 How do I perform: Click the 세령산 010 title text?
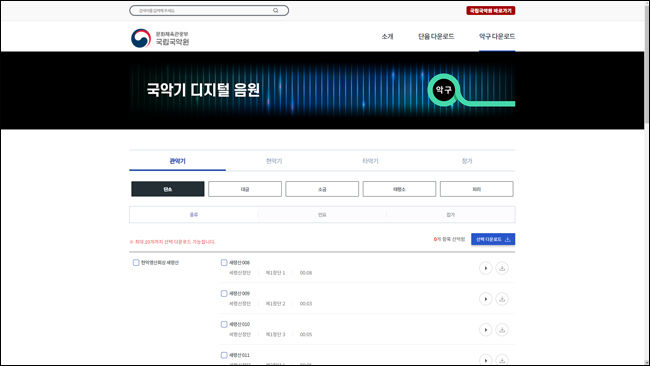(240, 324)
